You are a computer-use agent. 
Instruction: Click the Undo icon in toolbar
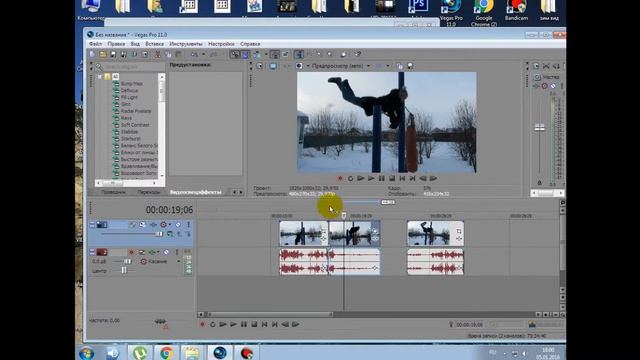[194, 54]
